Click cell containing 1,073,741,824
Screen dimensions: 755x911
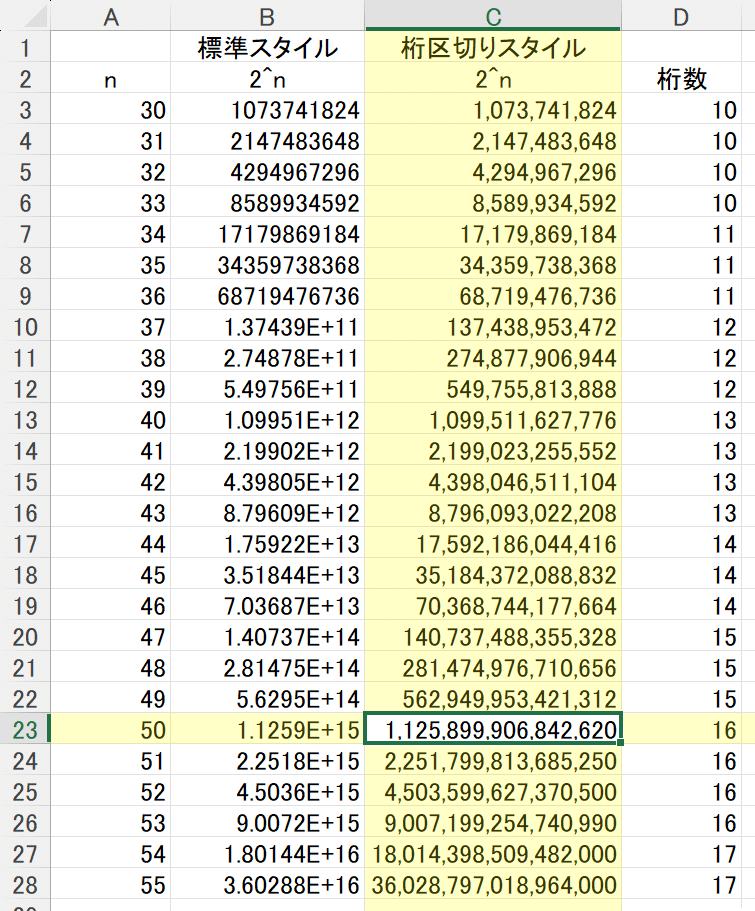click(x=493, y=110)
